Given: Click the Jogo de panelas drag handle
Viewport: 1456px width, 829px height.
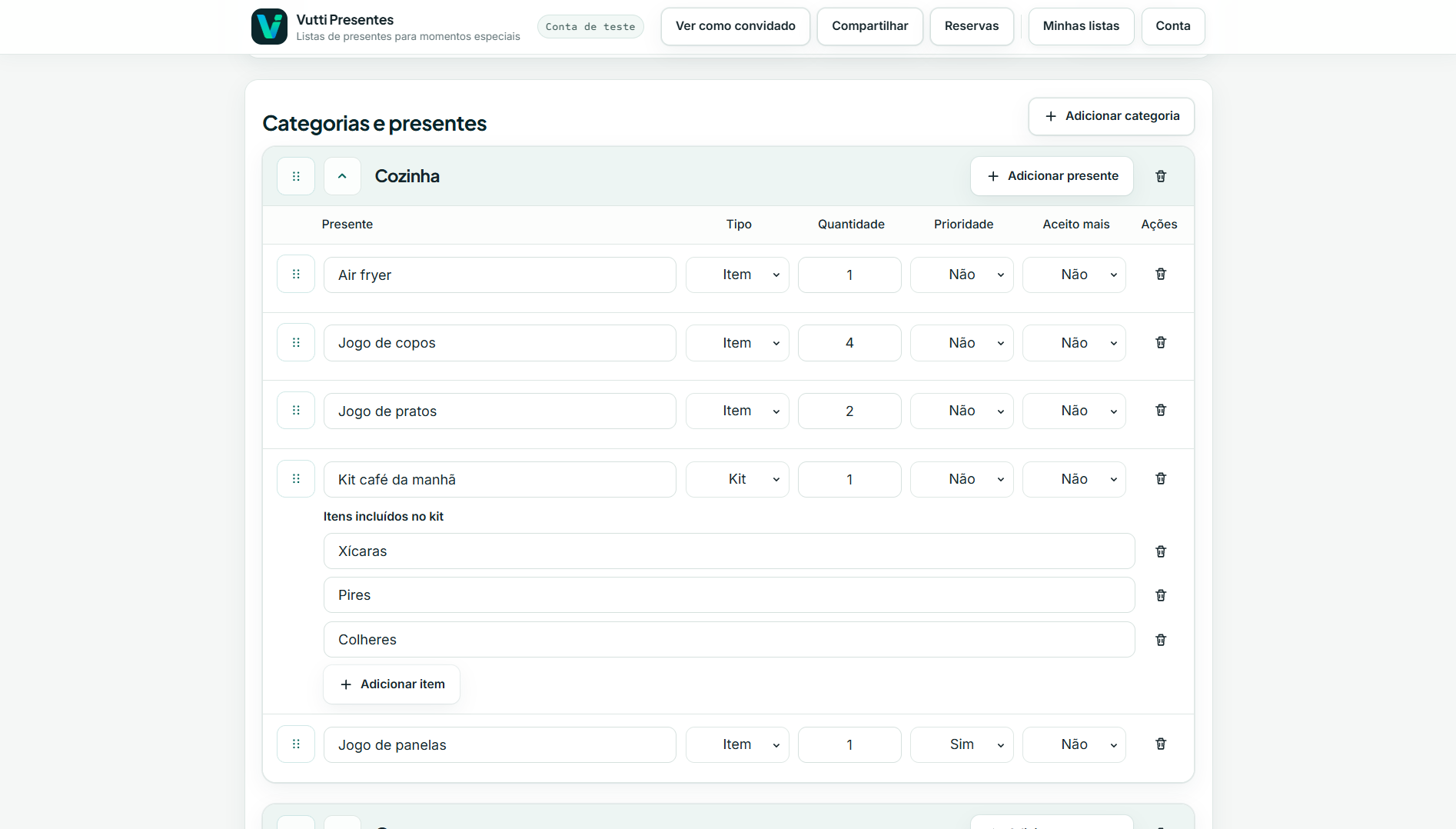Looking at the screenshot, I should [x=296, y=744].
